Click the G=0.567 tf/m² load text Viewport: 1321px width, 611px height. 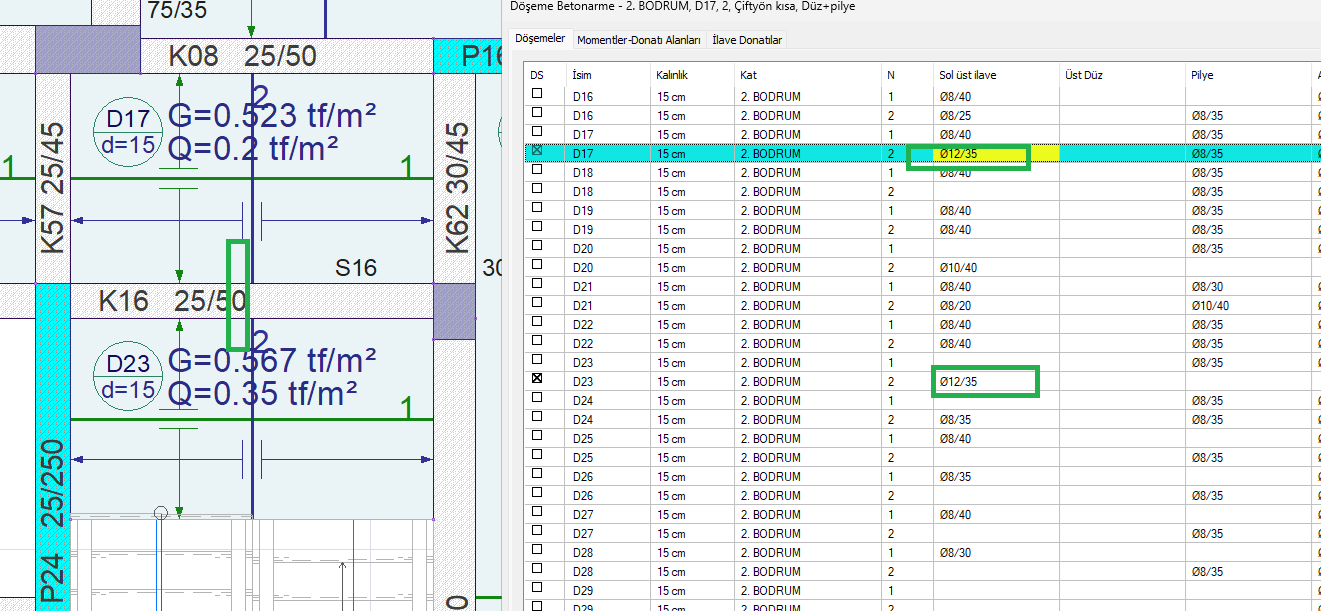click(271, 359)
